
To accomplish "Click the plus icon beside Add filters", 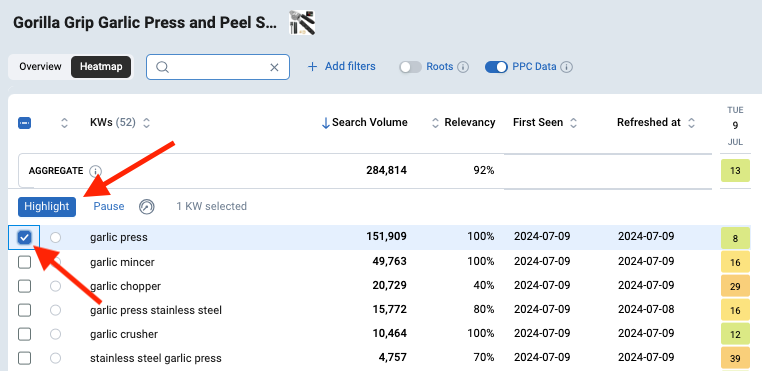I will click(312, 67).
